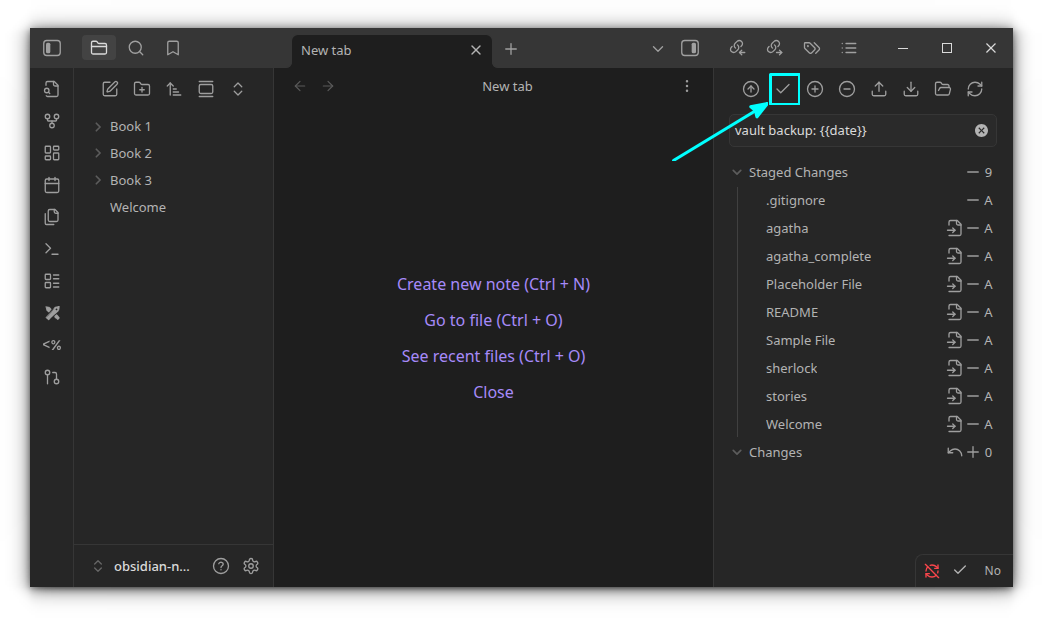Commit staged changes via the check icon
Screen dimensions: 1043x619
784,89
